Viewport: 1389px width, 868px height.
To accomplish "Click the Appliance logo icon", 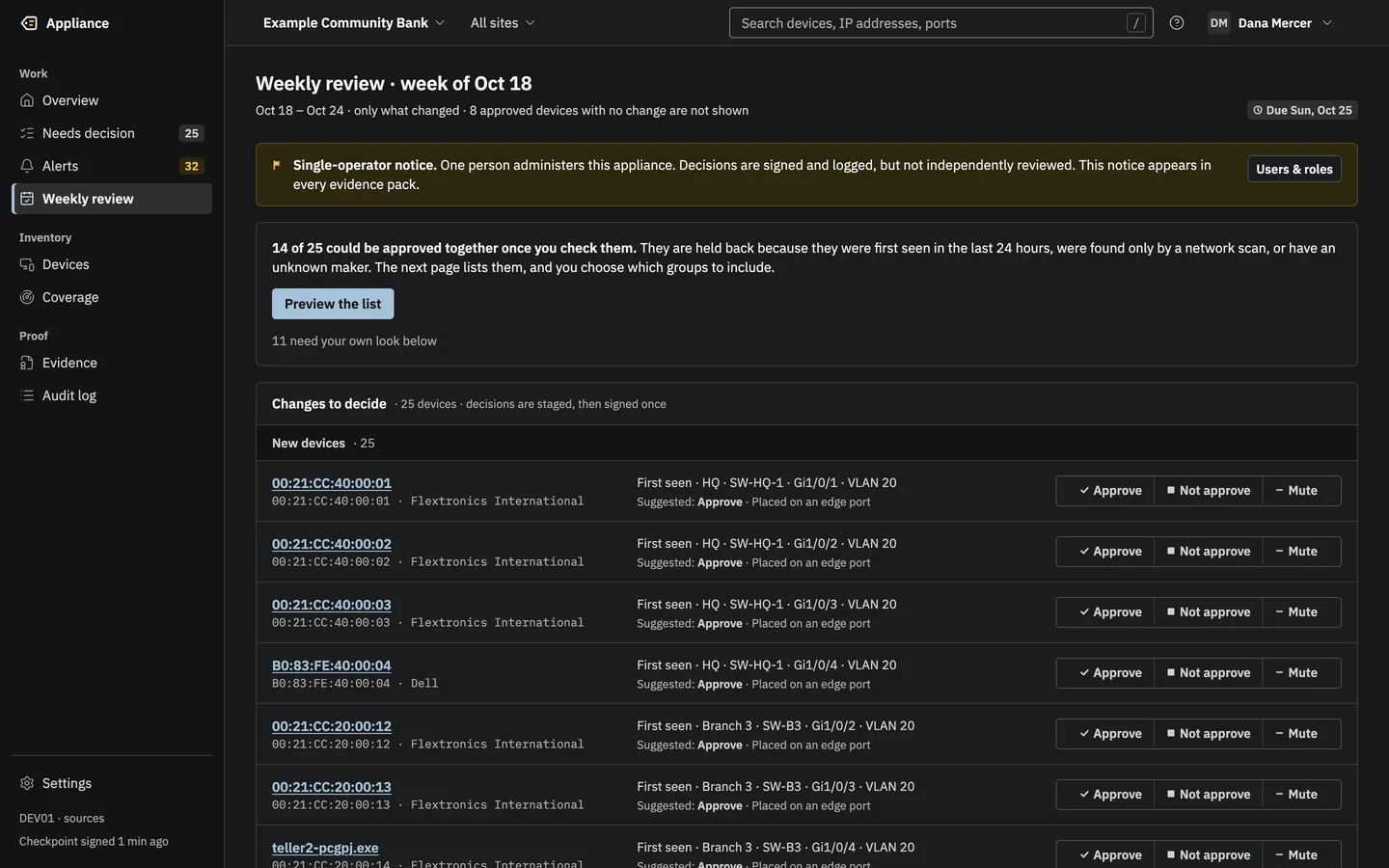I will [29, 23].
